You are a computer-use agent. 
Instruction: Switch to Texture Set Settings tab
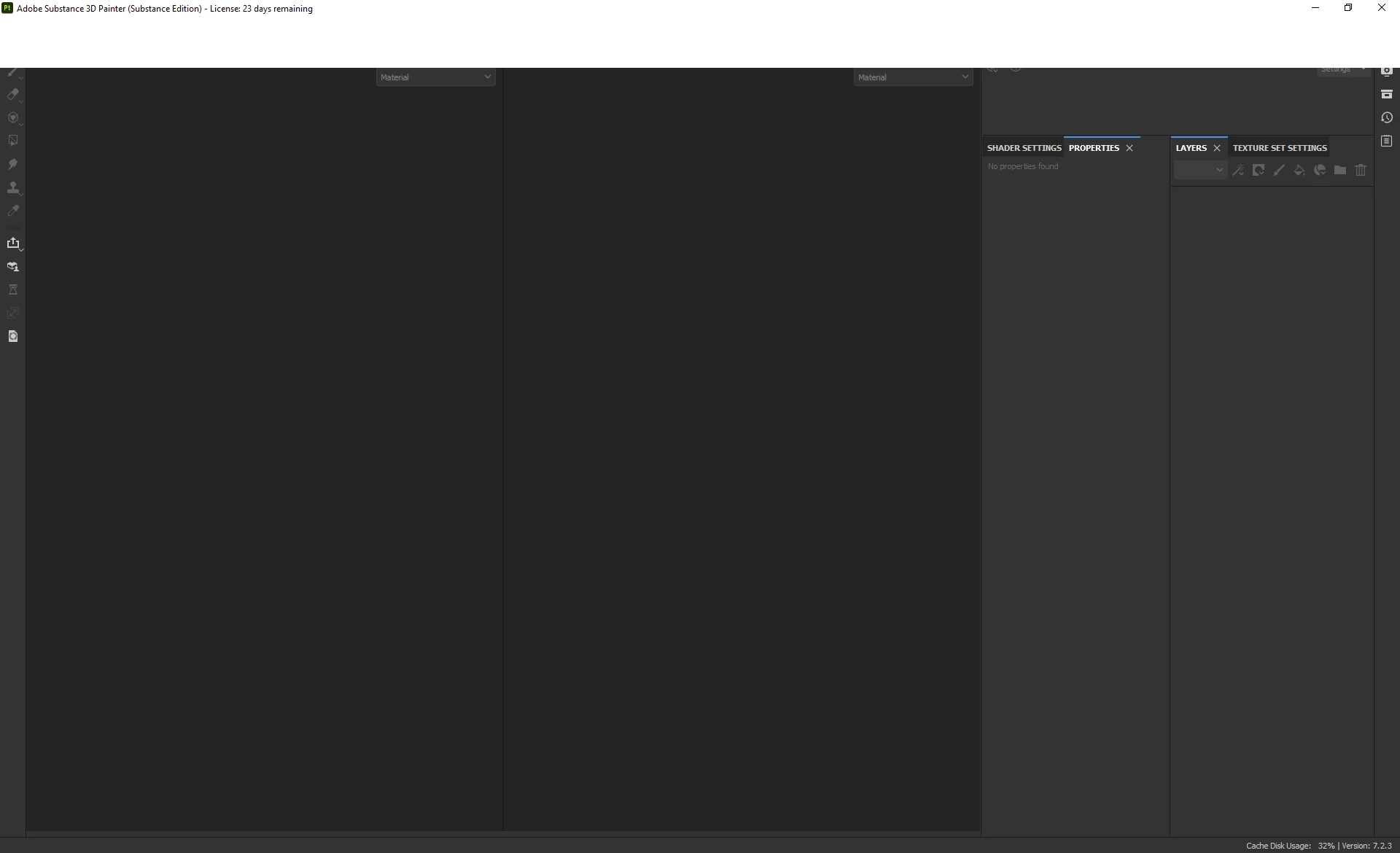pyautogui.click(x=1280, y=148)
